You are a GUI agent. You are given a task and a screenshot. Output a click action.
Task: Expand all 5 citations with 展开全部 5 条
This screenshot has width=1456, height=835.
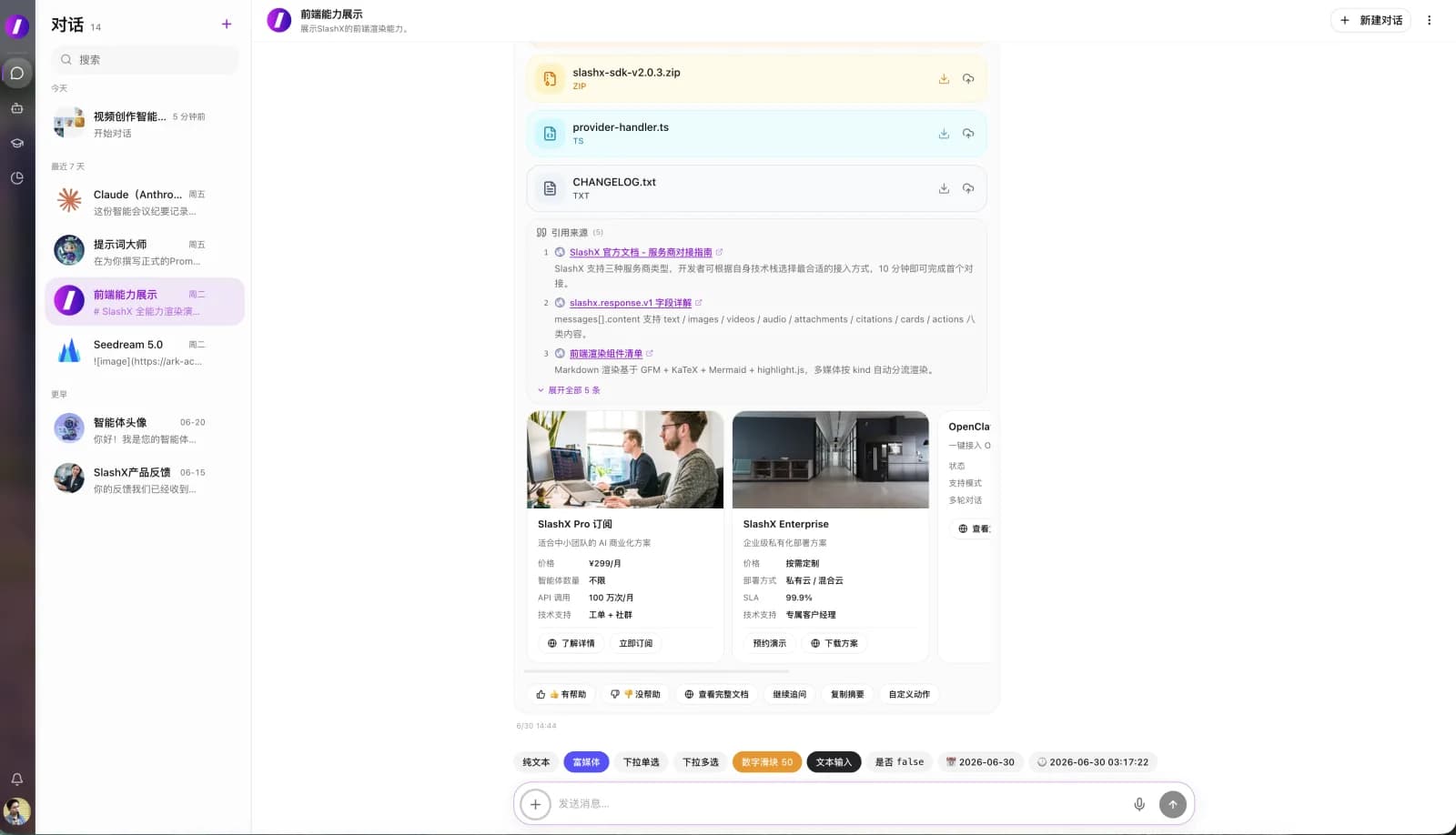click(x=569, y=390)
